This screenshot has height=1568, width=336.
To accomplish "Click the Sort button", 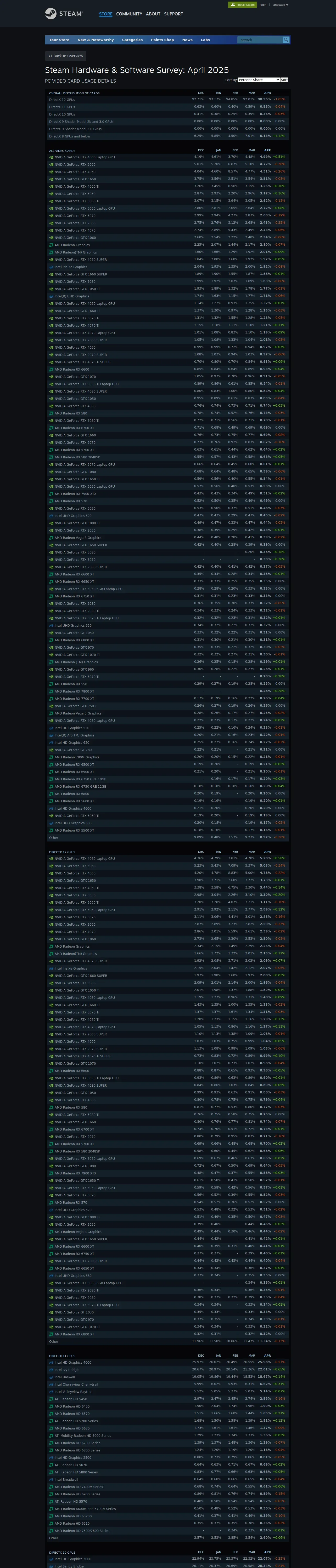I will (x=284, y=80).
